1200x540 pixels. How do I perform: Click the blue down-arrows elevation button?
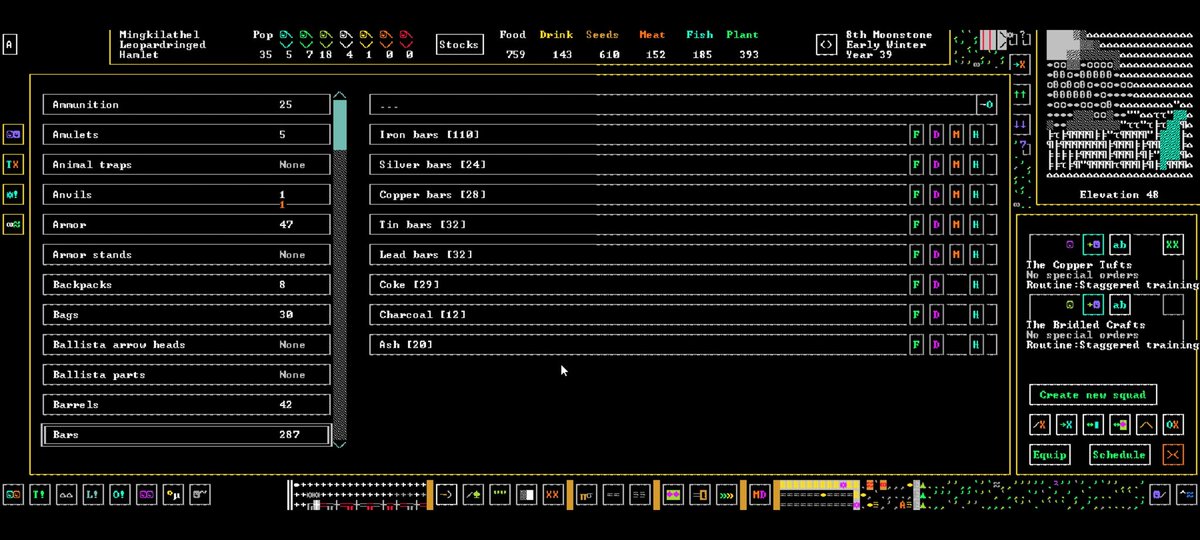click(1020, 124)
